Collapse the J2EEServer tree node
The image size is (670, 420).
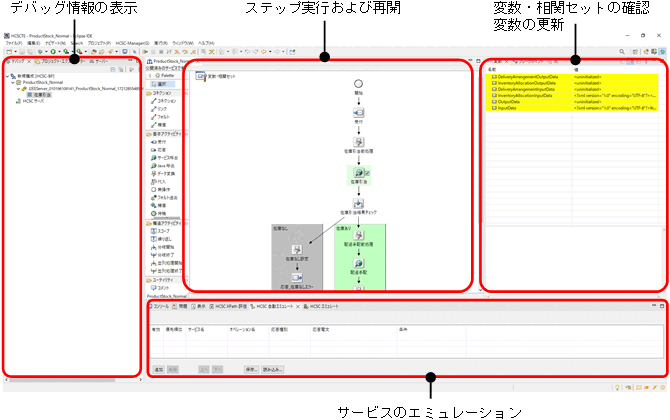pos(18,89)
